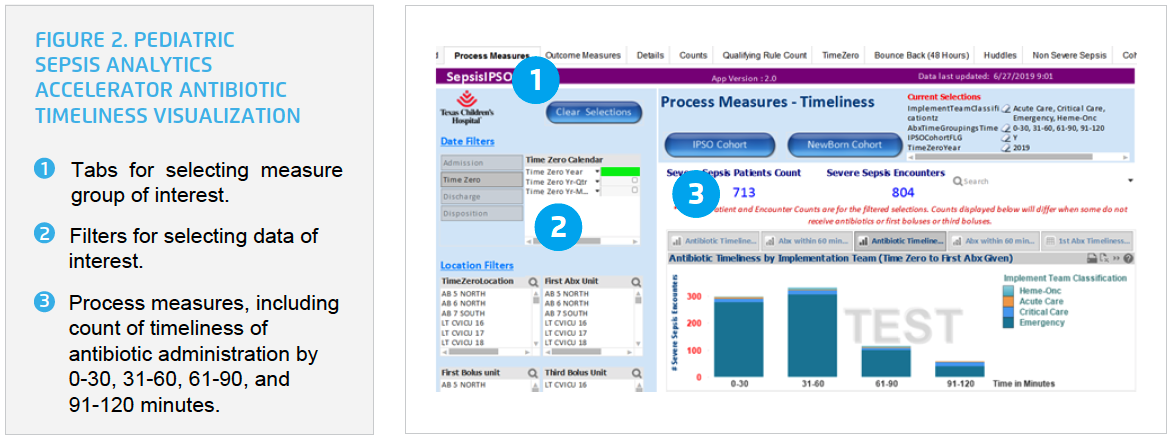Select LT CVICU 18 in TimeZeroLocation list

[x=464, y=342]
